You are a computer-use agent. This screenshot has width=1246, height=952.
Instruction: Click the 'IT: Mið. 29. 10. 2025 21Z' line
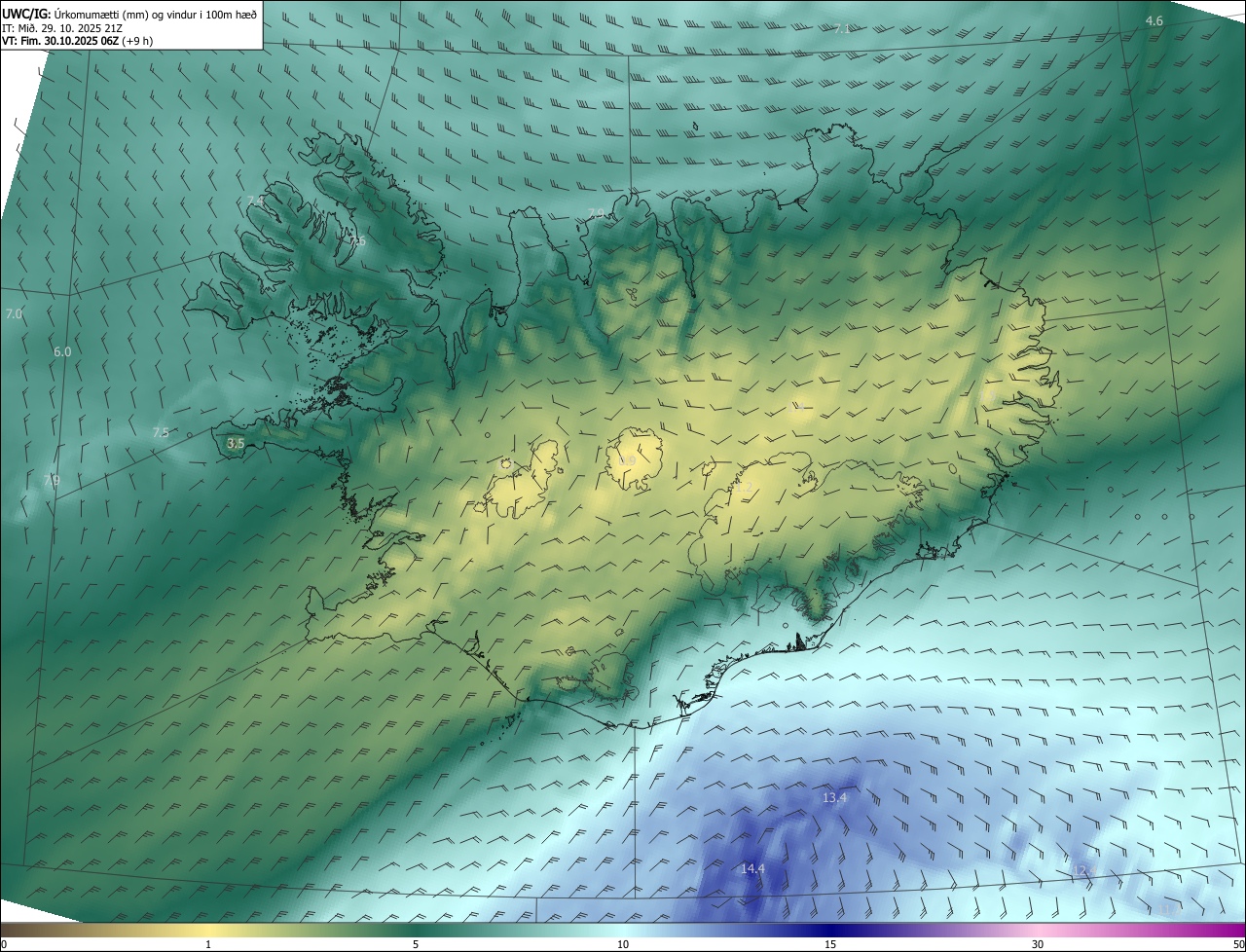tap(63, 28)
